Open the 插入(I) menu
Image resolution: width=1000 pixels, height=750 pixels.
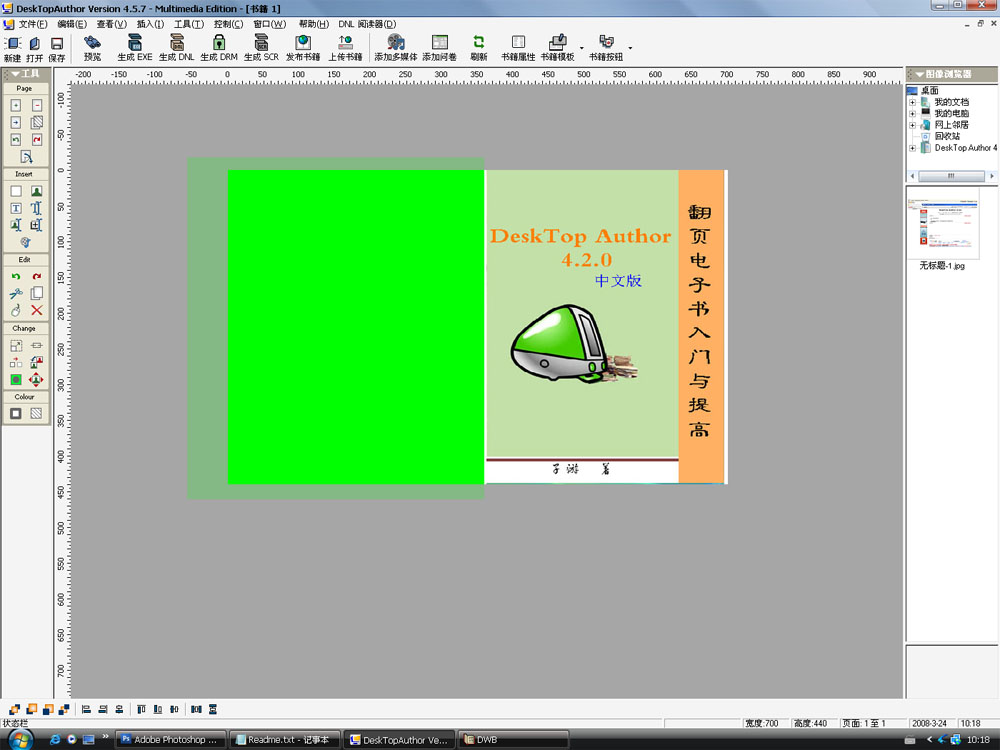tap(151, 24)
